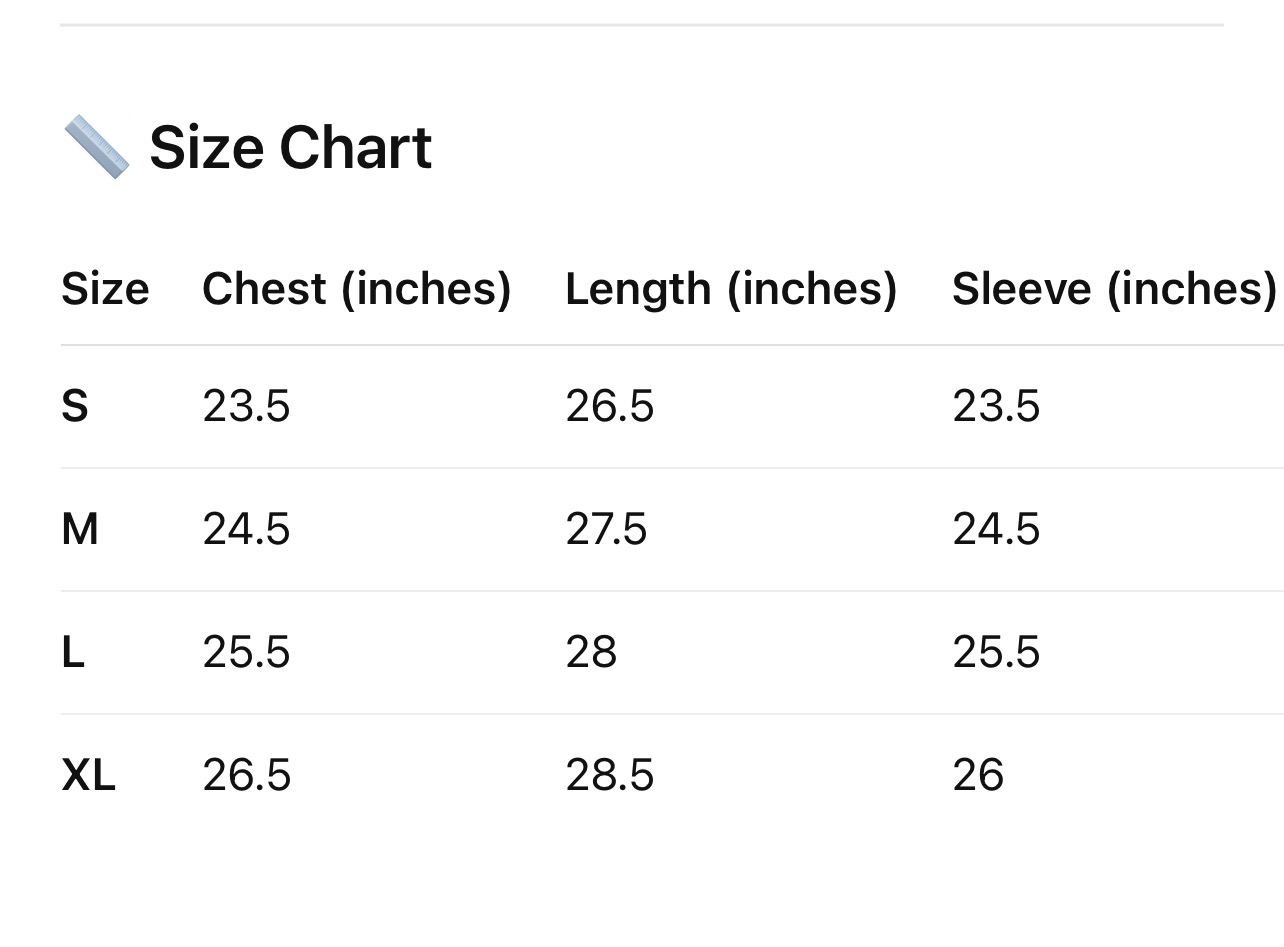Select the Sleeve (inches) column header
Image resolution: width=1284 pixels, height=947 pixels.
pos(1114,289)
